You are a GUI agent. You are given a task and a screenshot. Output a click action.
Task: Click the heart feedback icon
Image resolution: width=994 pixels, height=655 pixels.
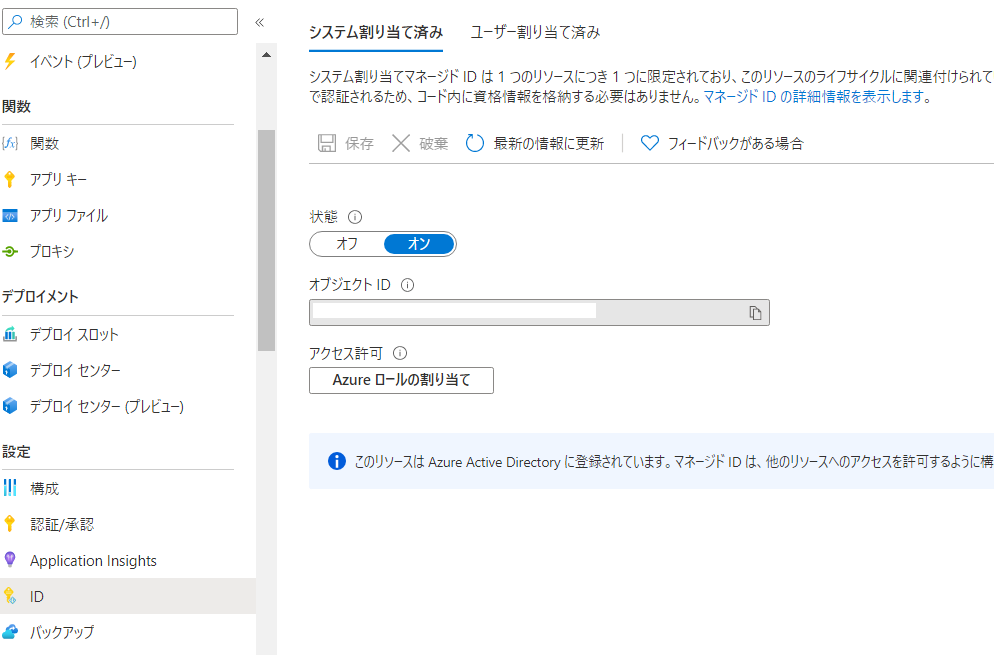point(650,143)
